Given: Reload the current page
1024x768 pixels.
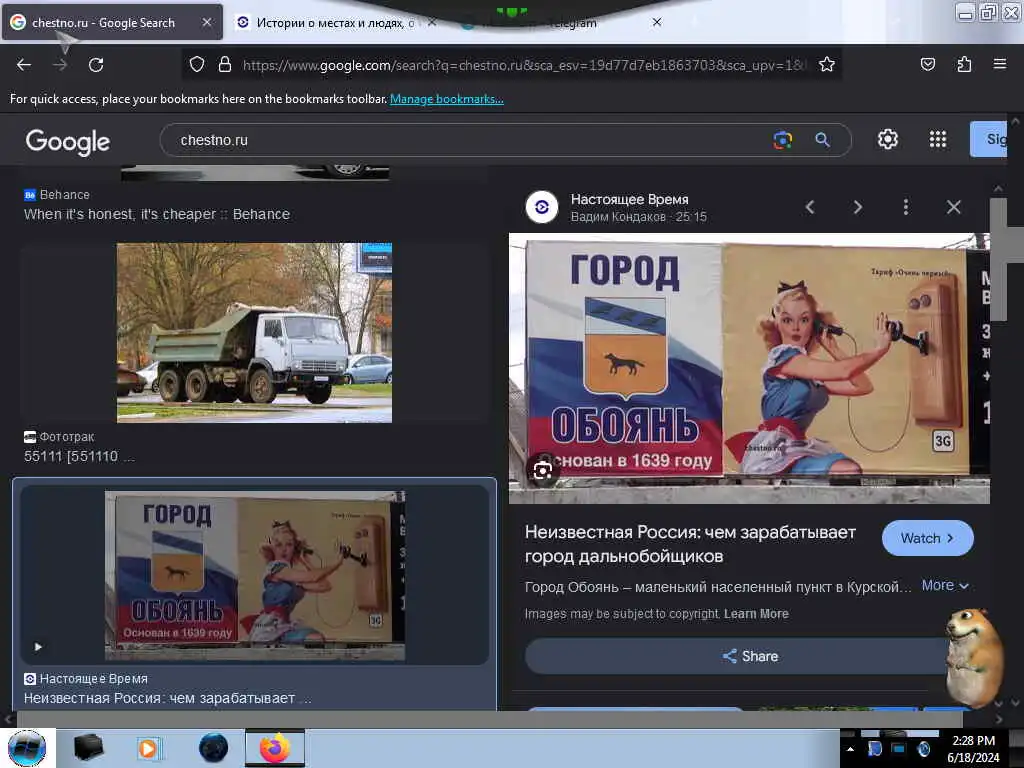Looking at the screenshot, I should tap(96, 65).
